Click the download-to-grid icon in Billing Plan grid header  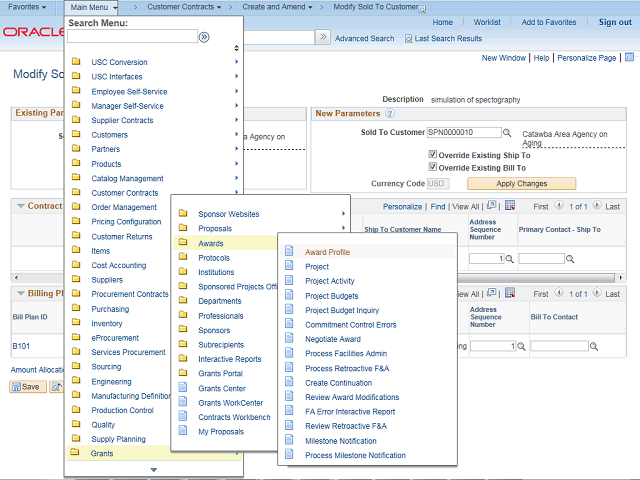coord(510,292)
